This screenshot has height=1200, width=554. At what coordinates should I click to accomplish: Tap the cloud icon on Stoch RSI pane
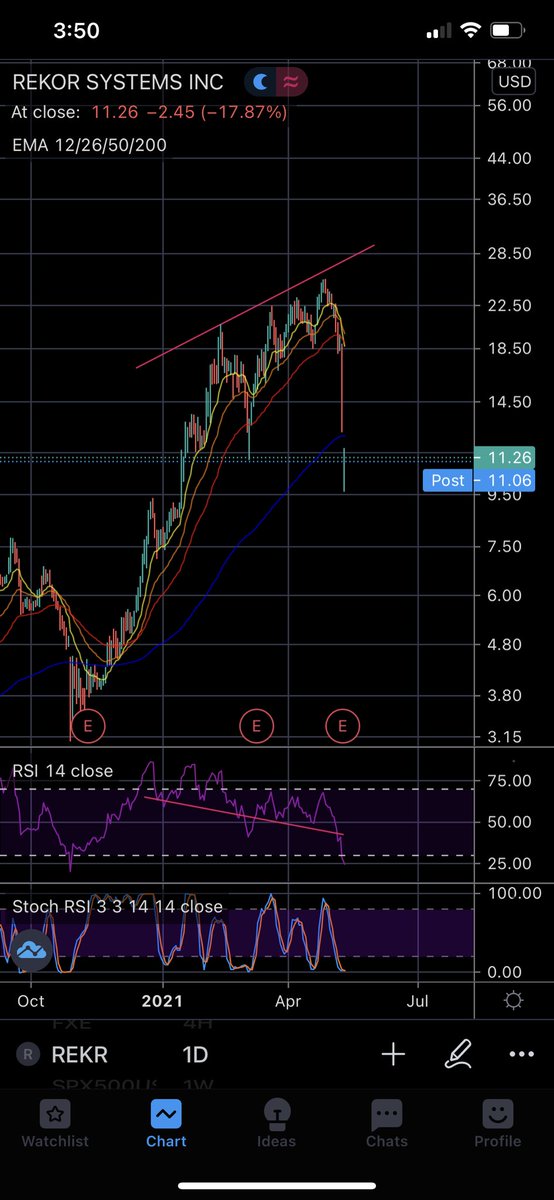click(31, 949)
